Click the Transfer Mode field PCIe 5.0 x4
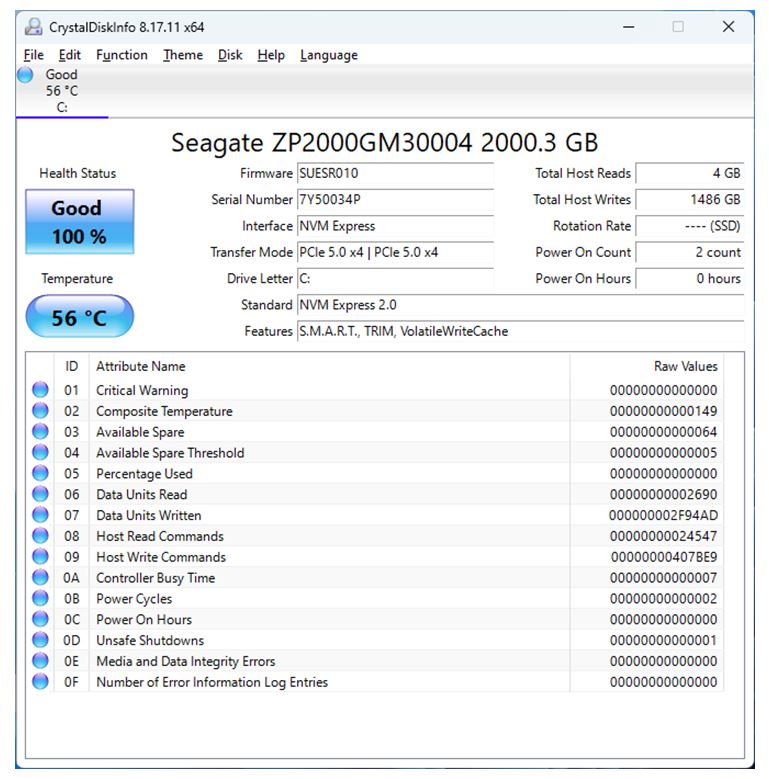The width and height of the screenshot is (769, 779). click(395, 252)
